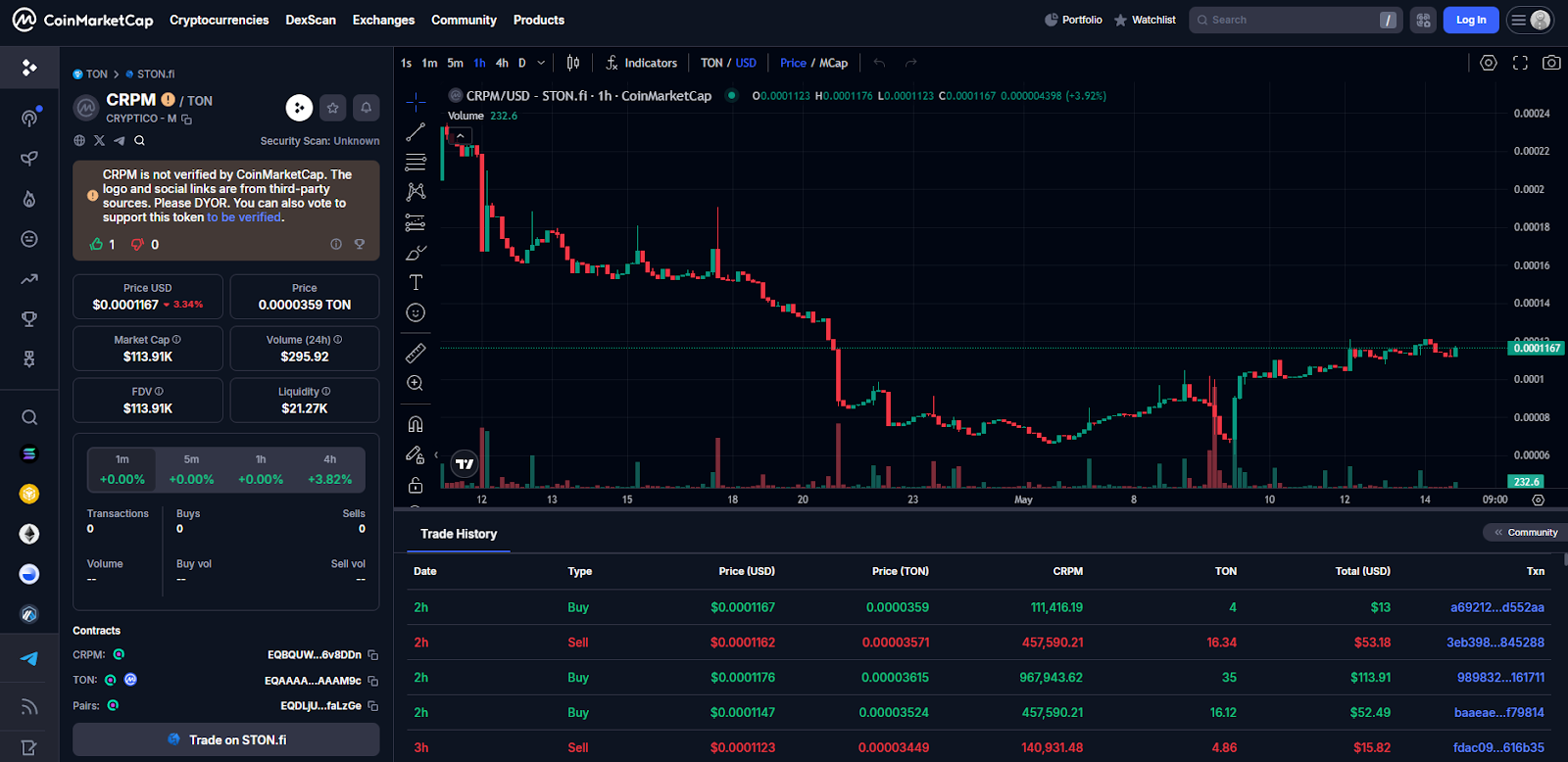Redo the chart action

pyautogui.click(x=910, y=63)
